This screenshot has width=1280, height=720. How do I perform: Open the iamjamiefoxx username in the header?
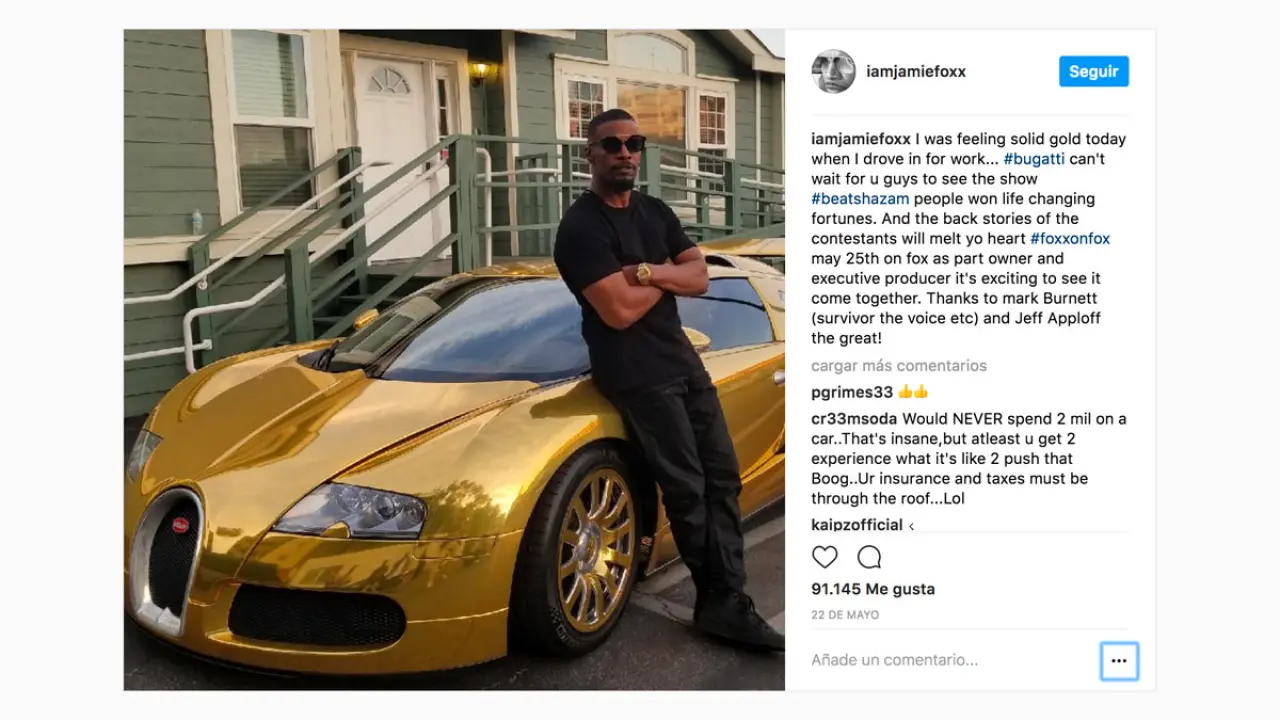click(x=916, y=72)
